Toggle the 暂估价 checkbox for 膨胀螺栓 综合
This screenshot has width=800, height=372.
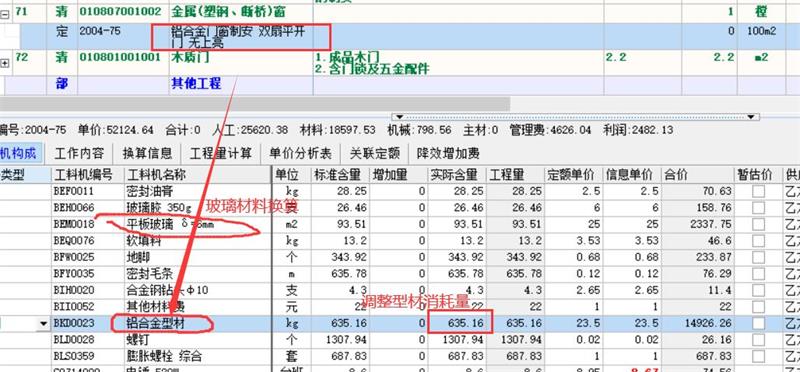pyautogui.click(x=758, y=356)
